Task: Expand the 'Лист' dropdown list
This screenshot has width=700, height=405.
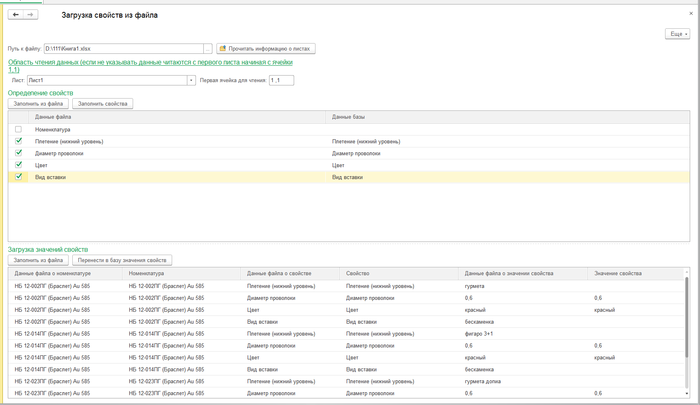Action: tap(191, 80)
